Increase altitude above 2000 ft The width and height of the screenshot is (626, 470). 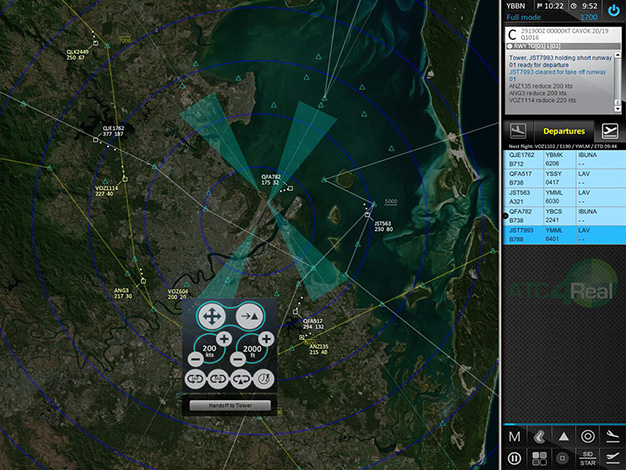[x=264, y=339]
